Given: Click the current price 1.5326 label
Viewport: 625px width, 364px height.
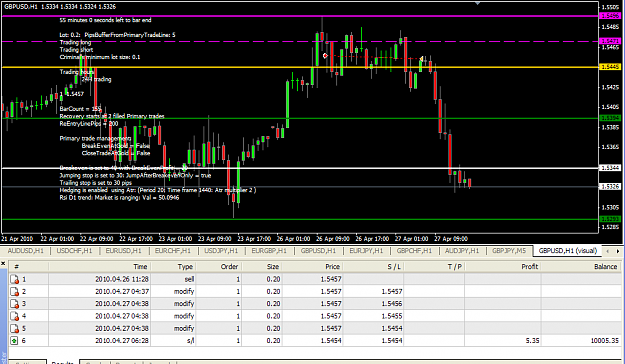Looking at the screenshot, I should click(610, 187).
